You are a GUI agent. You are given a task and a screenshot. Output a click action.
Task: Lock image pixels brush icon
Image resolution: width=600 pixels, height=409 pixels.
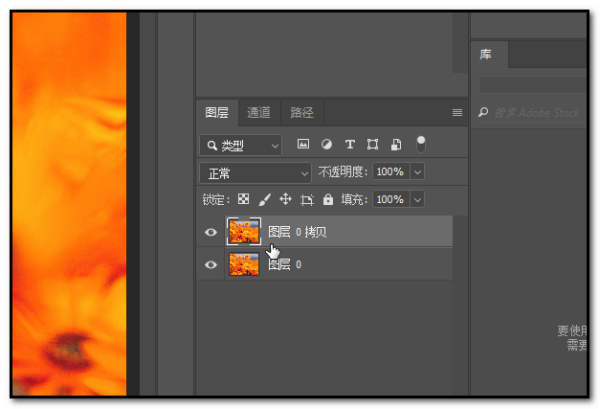(264, 199)
